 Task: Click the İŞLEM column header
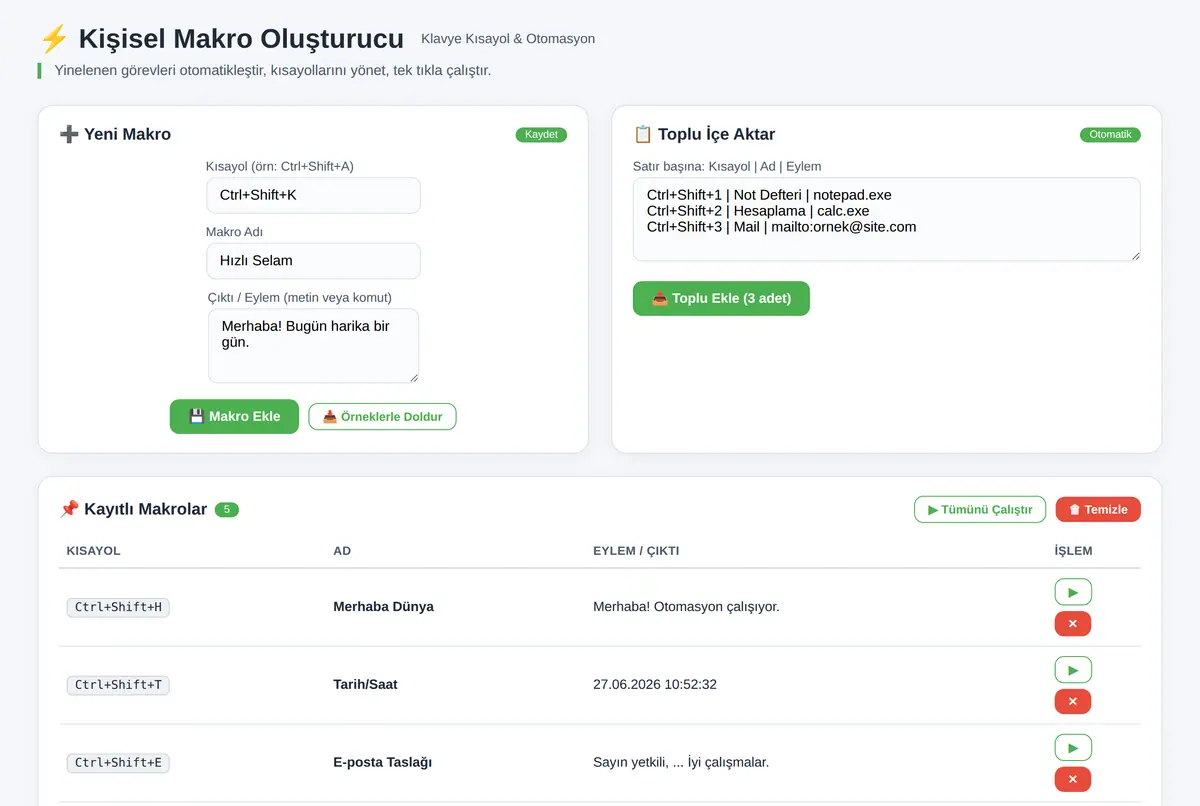pyautogui.click(x=1074, y=551)
